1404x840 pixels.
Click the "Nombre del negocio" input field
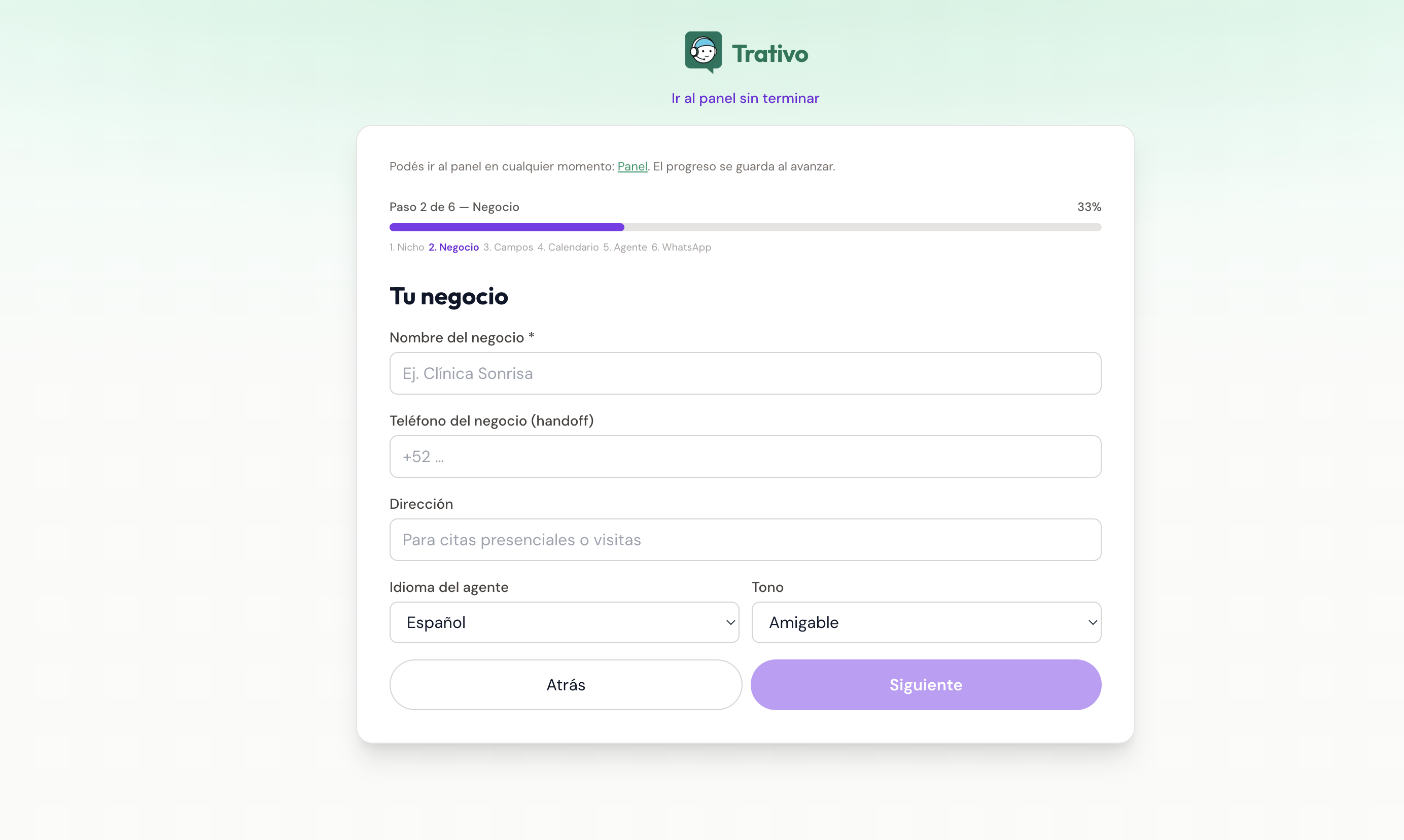[x=745, y=373]
